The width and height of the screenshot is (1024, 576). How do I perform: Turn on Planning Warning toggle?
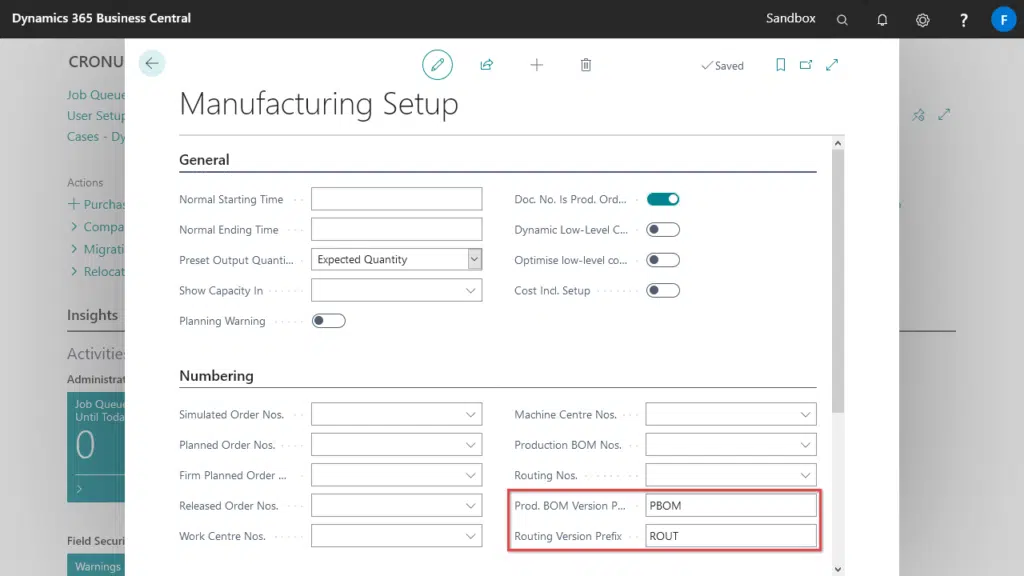click(x=329, y=321)
